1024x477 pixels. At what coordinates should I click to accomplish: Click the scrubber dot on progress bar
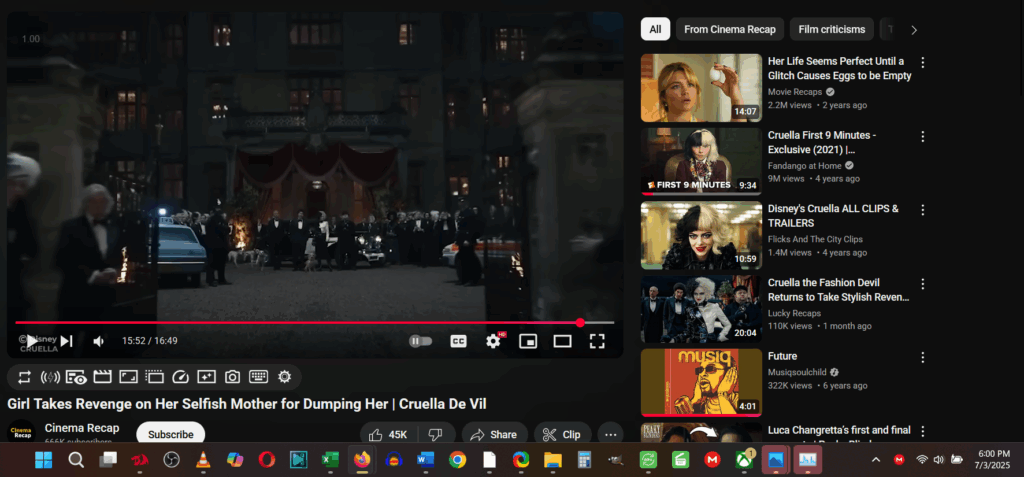tap(580, 323)
